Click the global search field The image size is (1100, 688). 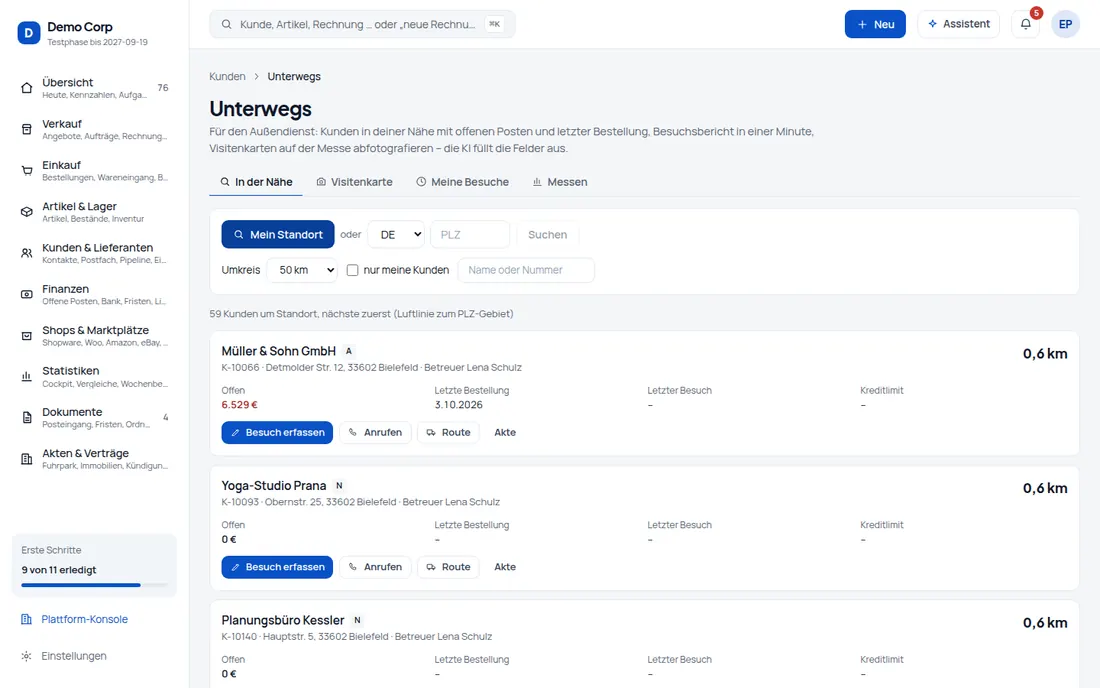tap(362, 24)
